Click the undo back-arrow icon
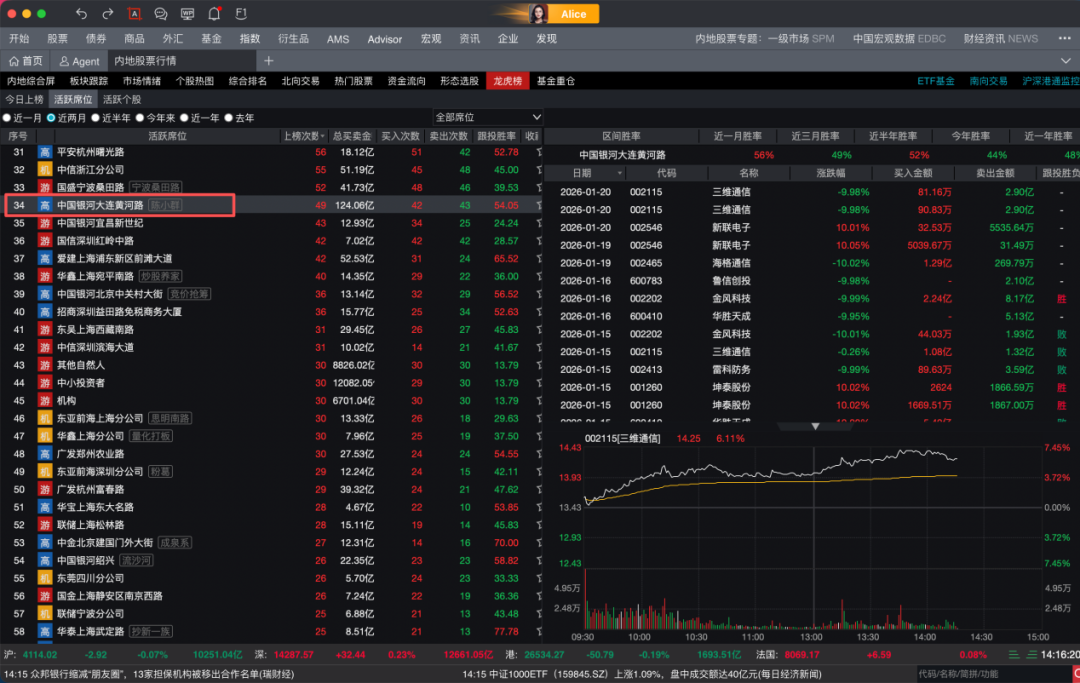The height and width of the screenshot is (683, 1080). [82, 15]
